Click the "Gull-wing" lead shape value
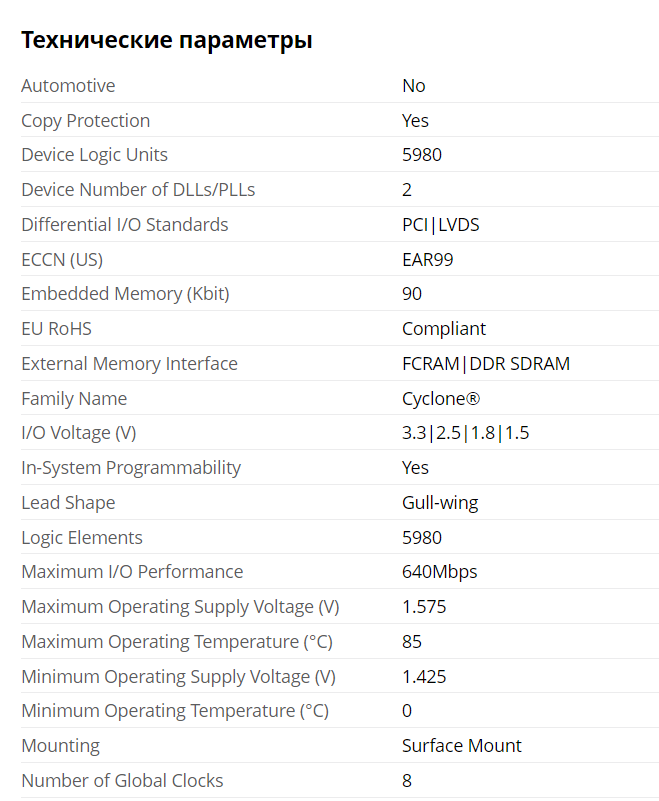This screenshot has width=659, height=801. (440, 503)
